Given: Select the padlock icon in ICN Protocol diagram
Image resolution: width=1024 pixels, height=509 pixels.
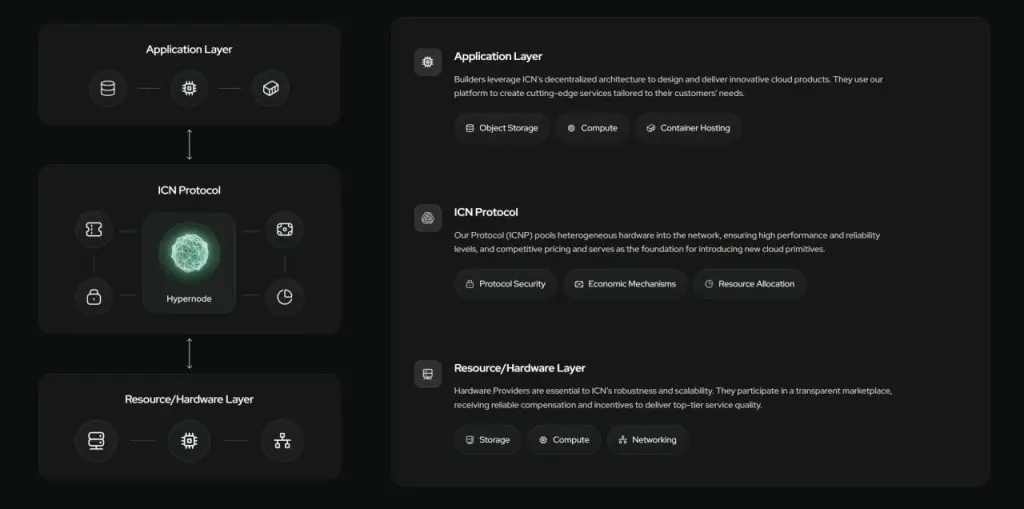Looking at the screenshot, I should point(94,297).
